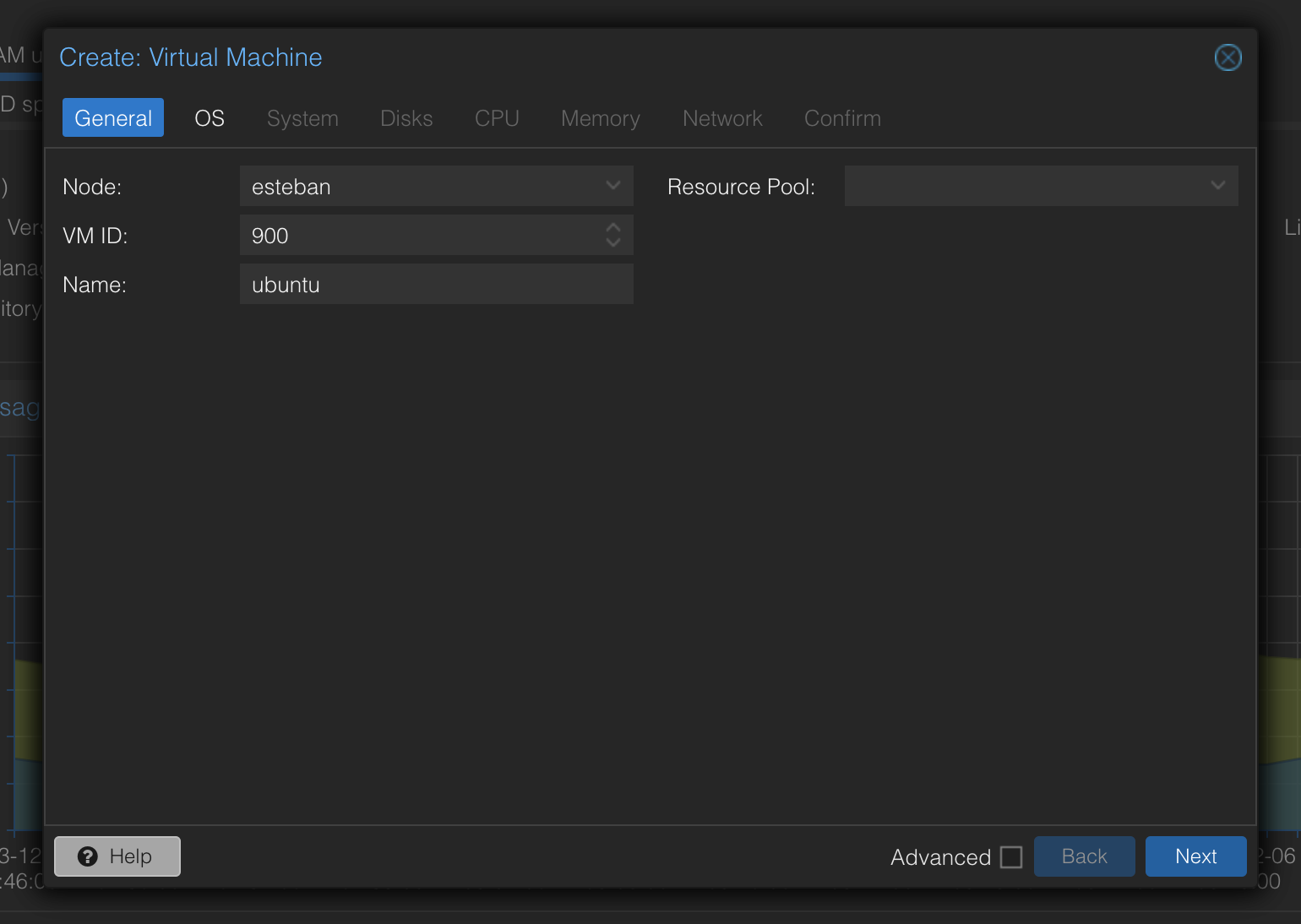Enable the Advanced checkbox
Screen dimensions: 1301x924
click(x=1011, y=857)
